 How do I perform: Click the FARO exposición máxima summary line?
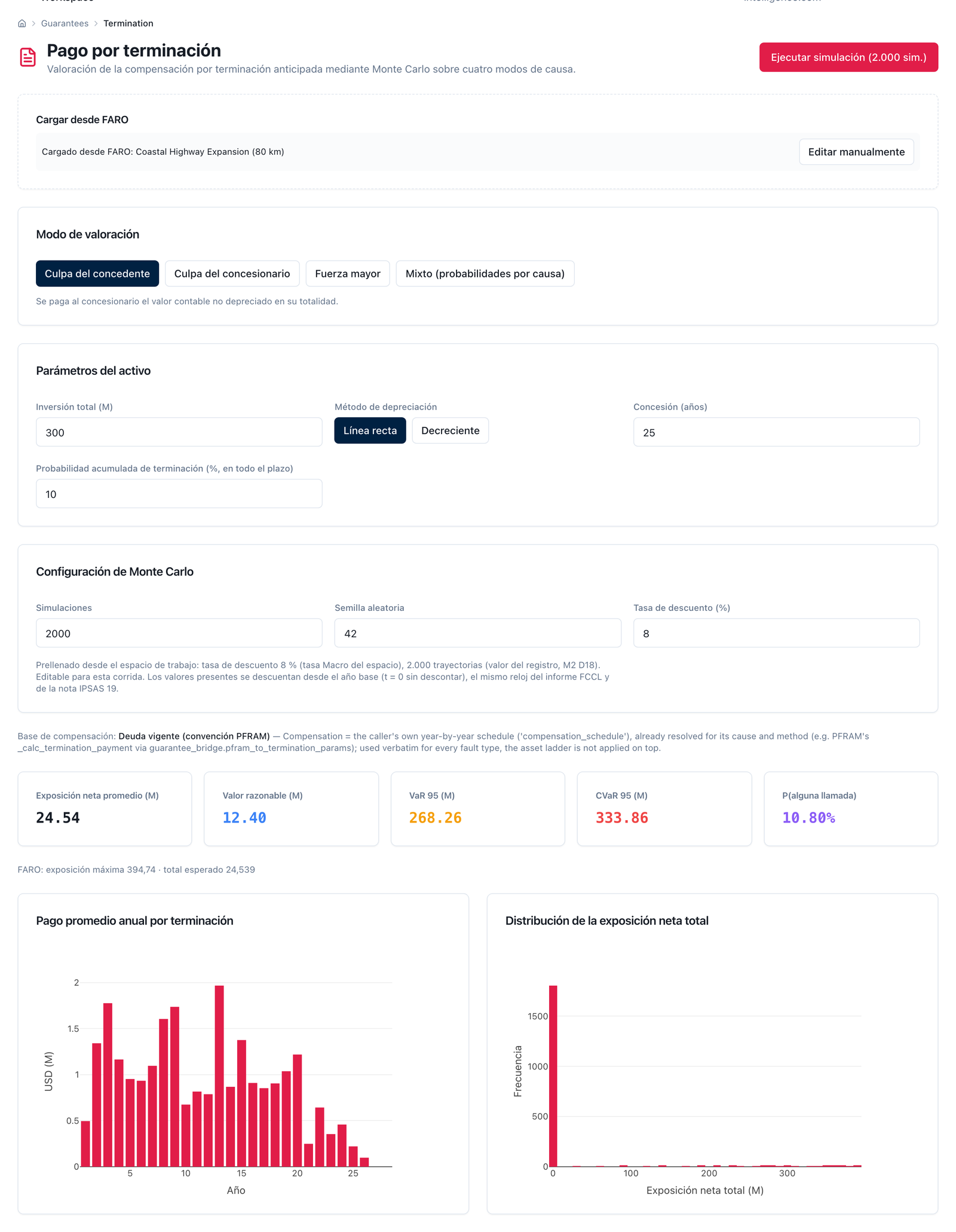point(136,870)
